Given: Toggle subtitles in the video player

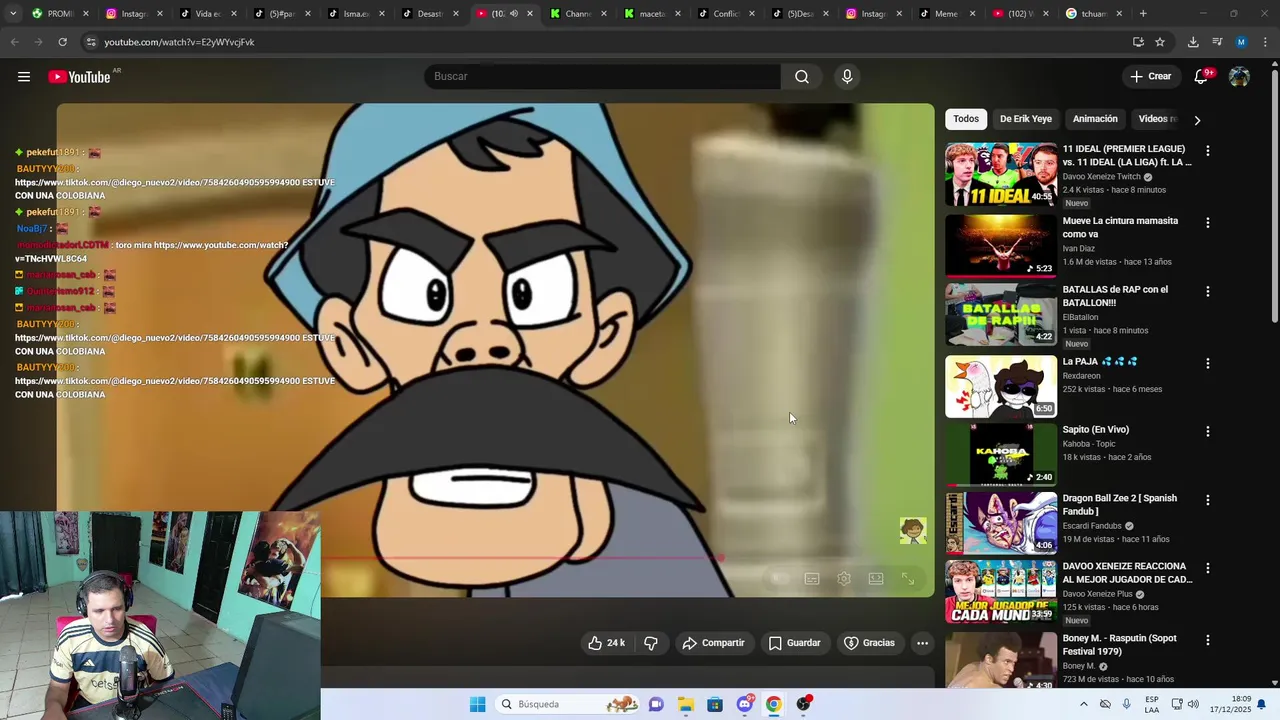Looking at the screenshot, I should (812, 579).
